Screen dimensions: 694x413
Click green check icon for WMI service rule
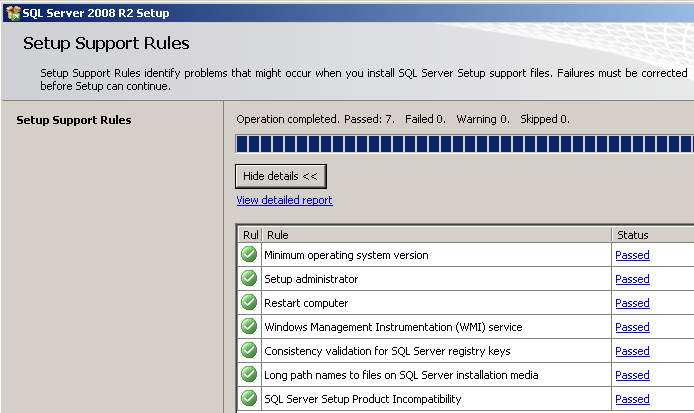[249, 326]
